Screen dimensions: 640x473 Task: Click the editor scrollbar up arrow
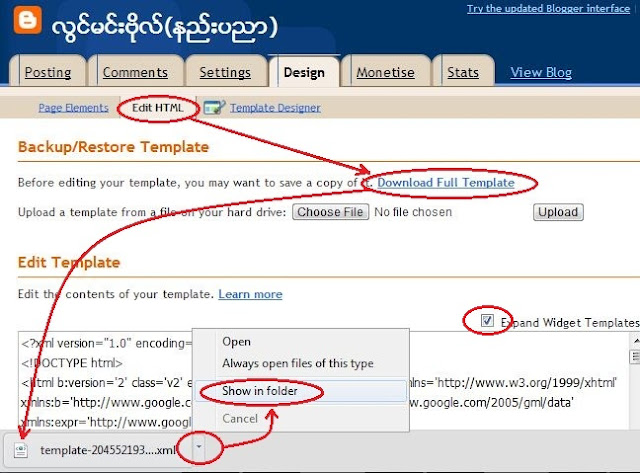(636, 340)
